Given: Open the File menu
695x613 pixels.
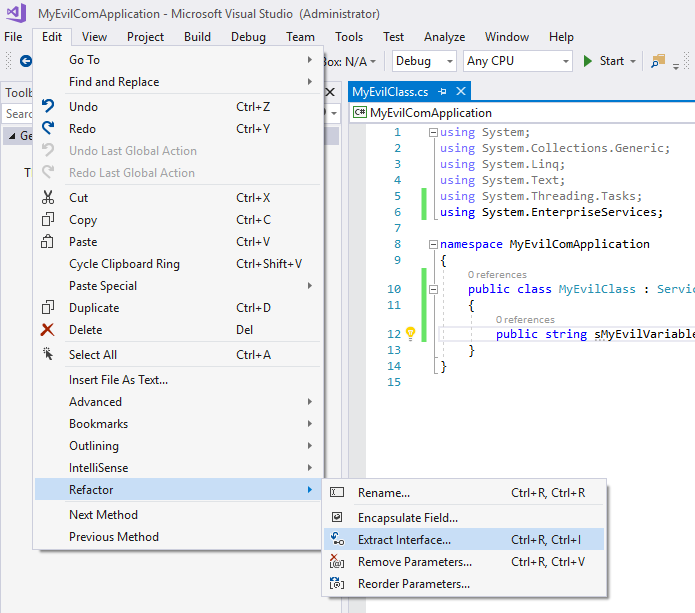Looking at the screenshot, I should tap(13, 37).
